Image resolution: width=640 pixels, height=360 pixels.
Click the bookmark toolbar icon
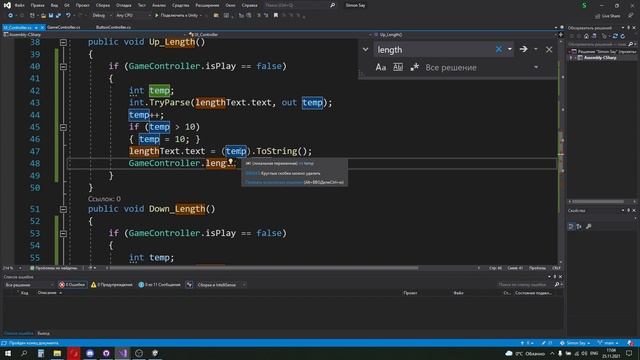click(x=276, y=16)
